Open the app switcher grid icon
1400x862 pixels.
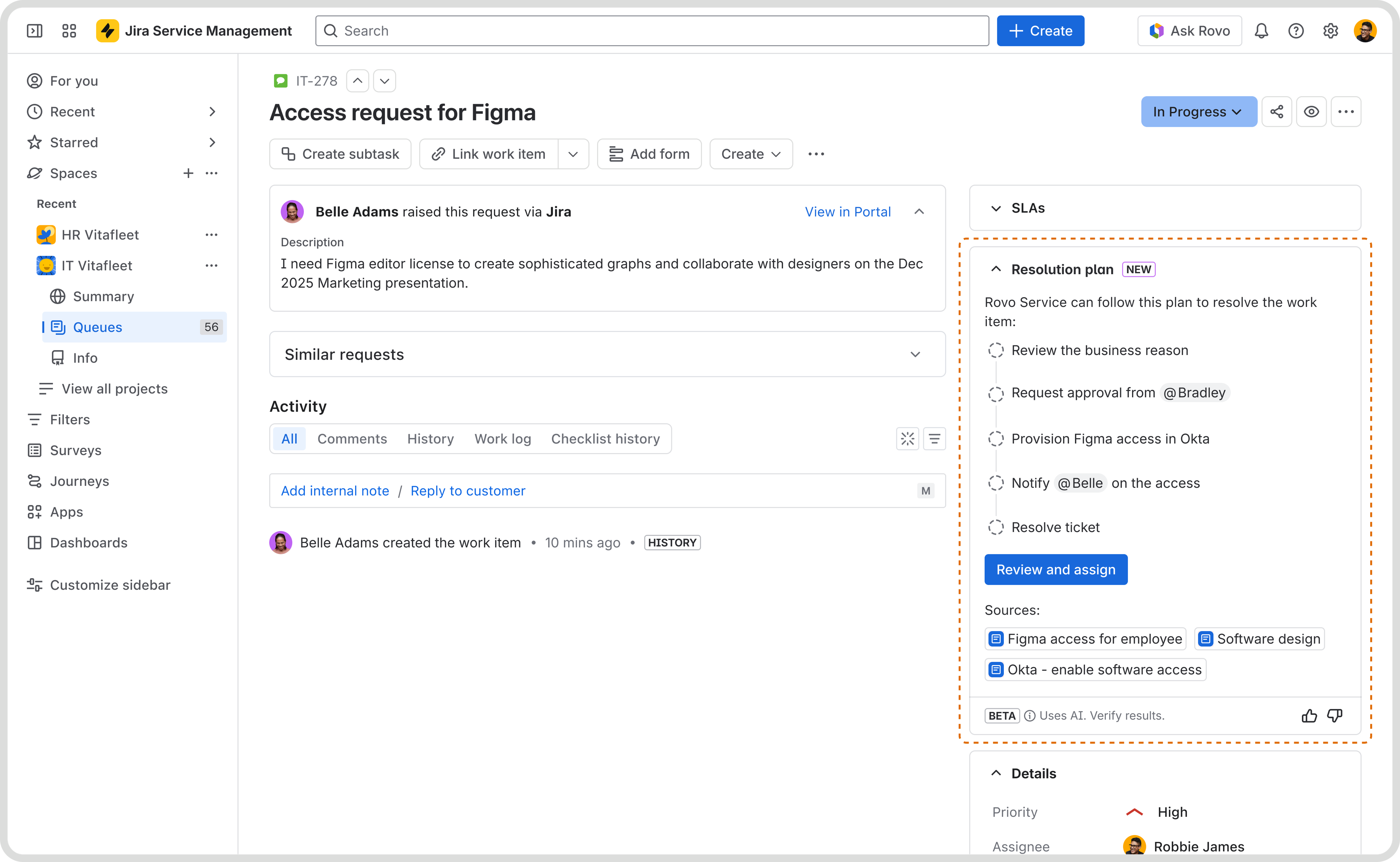point(69,31)
